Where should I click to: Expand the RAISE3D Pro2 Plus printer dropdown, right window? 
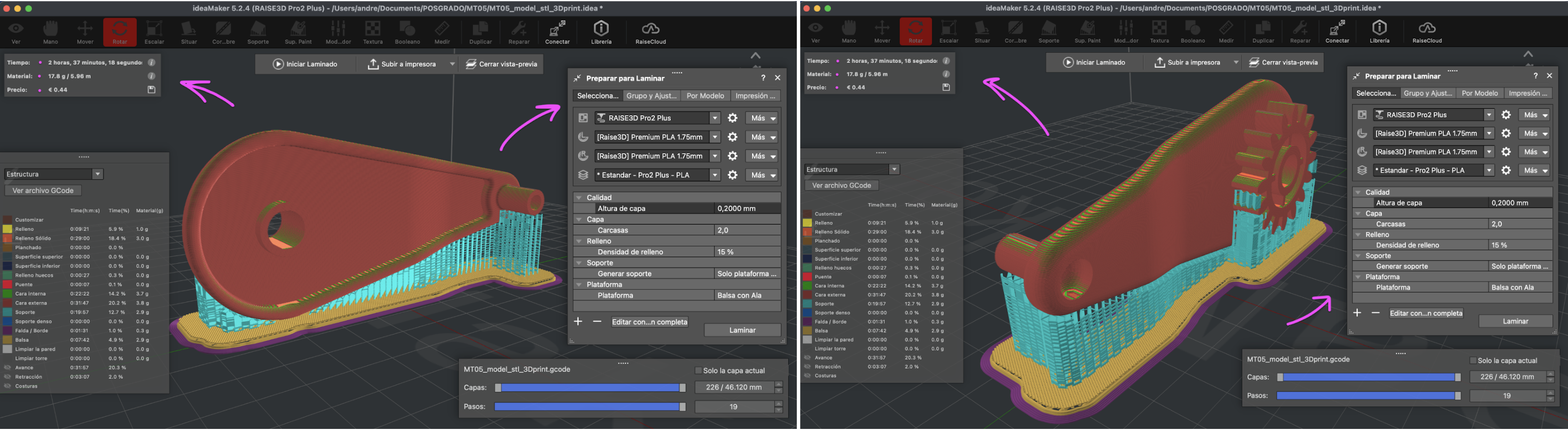click(1488, 115)
